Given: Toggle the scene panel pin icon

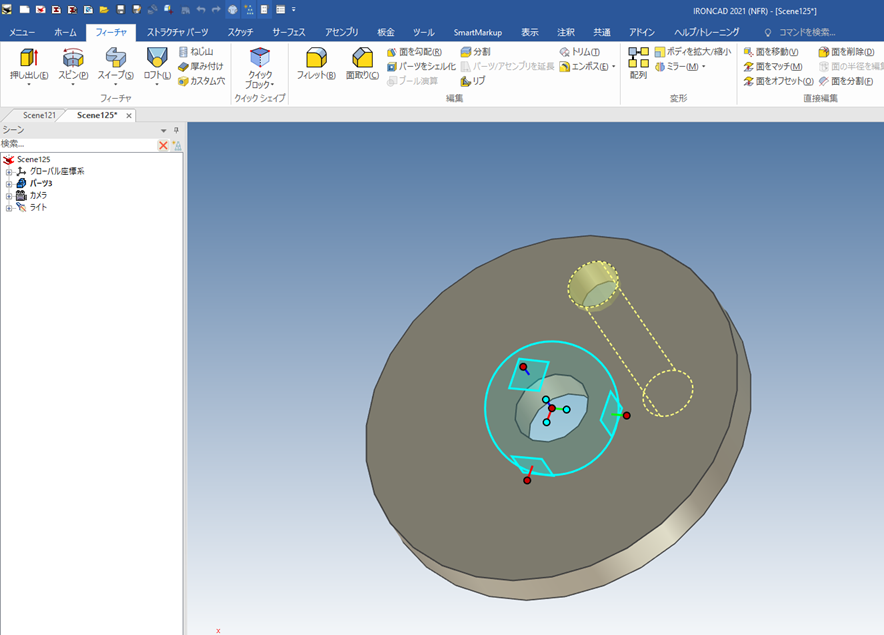Looking at the screenshot, I should click(x=176, y=130).
